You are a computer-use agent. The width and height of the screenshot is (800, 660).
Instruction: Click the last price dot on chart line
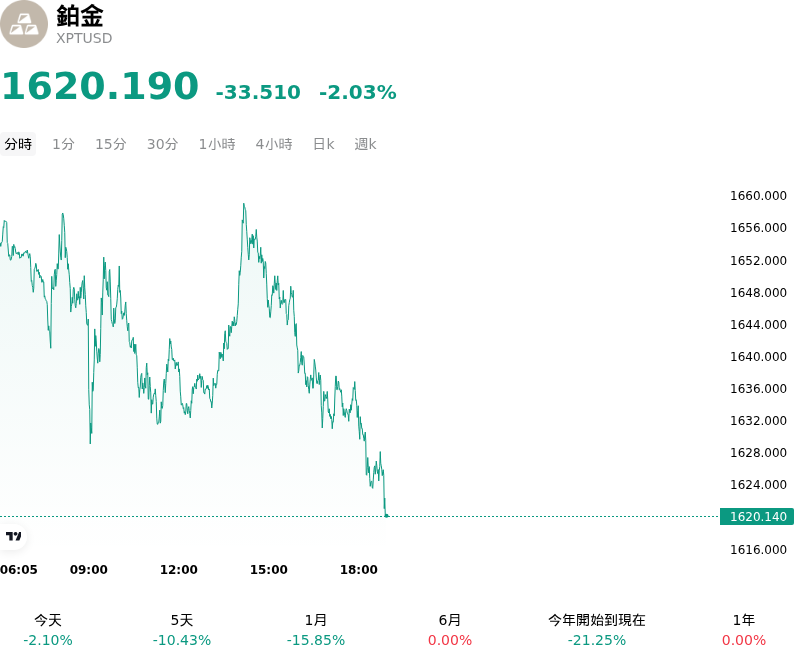pyautogui.click(x=386, y=516)
